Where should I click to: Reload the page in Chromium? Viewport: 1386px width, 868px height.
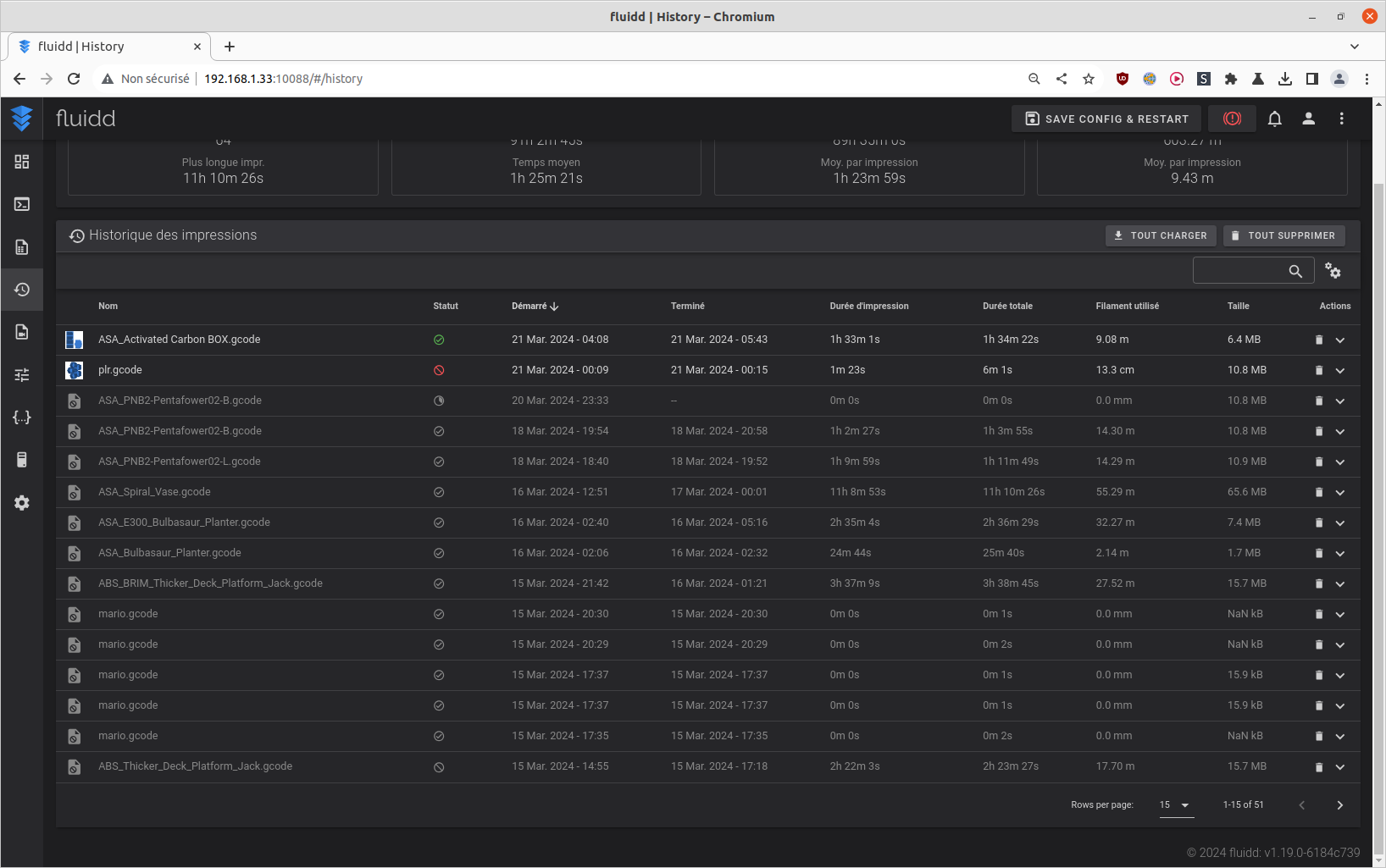(x=74, y=79)
